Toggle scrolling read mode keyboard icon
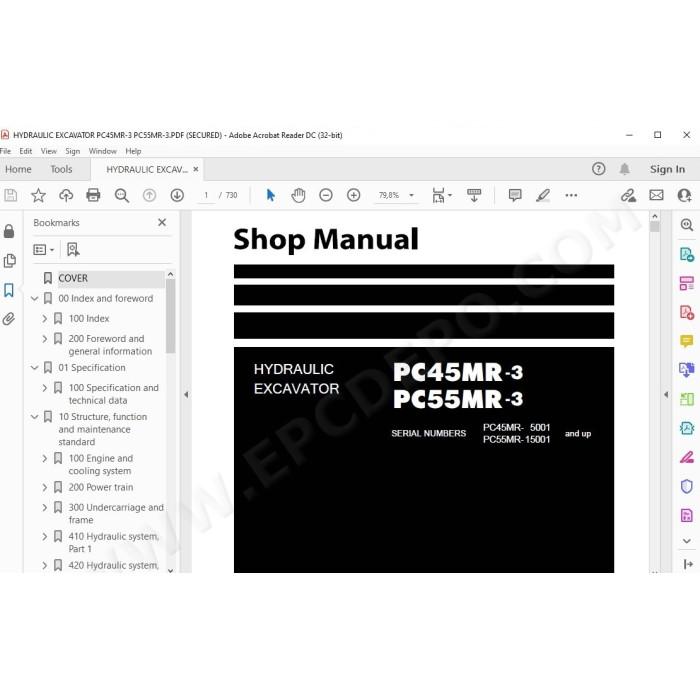This screenshot has width=700, height=700. (x=474, y=195)
